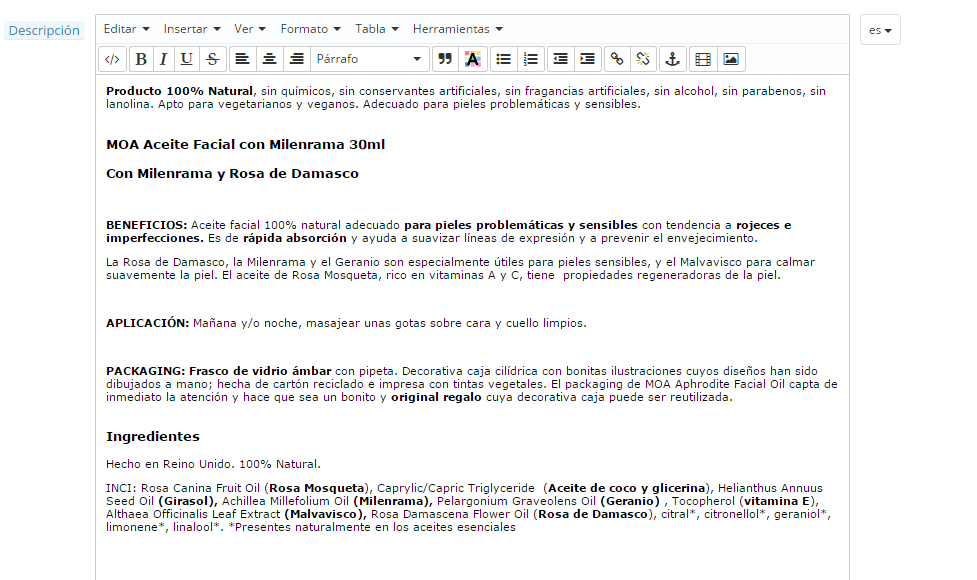Insert a video with the media icon
Screen dimensions: 977x580
tap(703, 59)
